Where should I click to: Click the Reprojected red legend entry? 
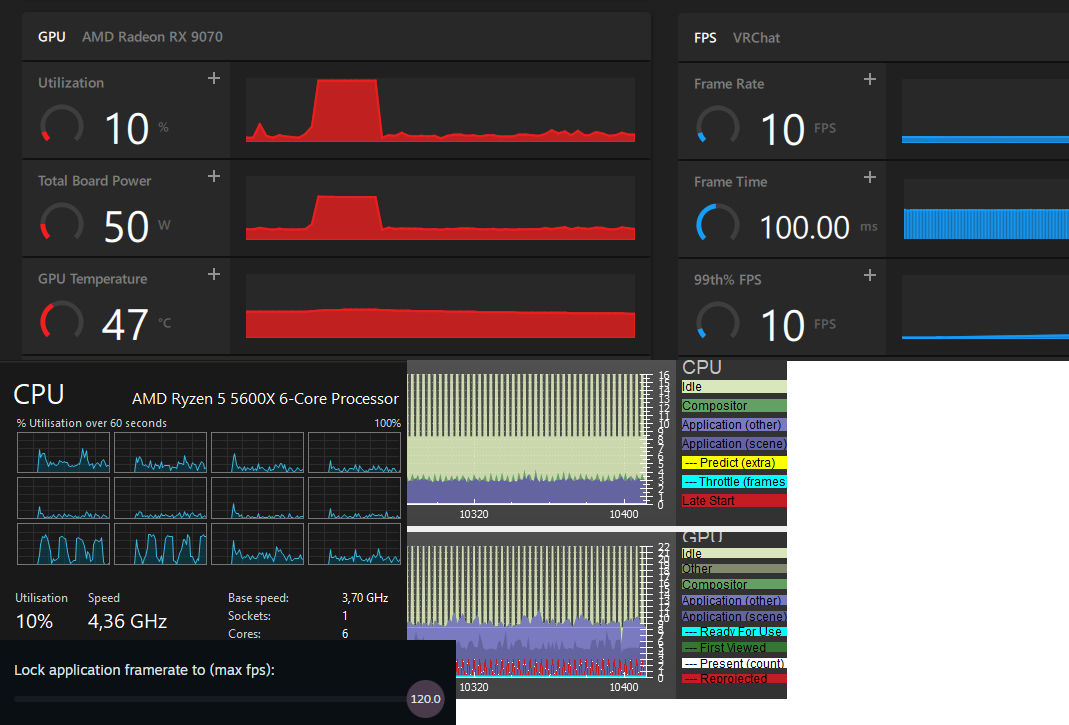(x=734, y=679)
